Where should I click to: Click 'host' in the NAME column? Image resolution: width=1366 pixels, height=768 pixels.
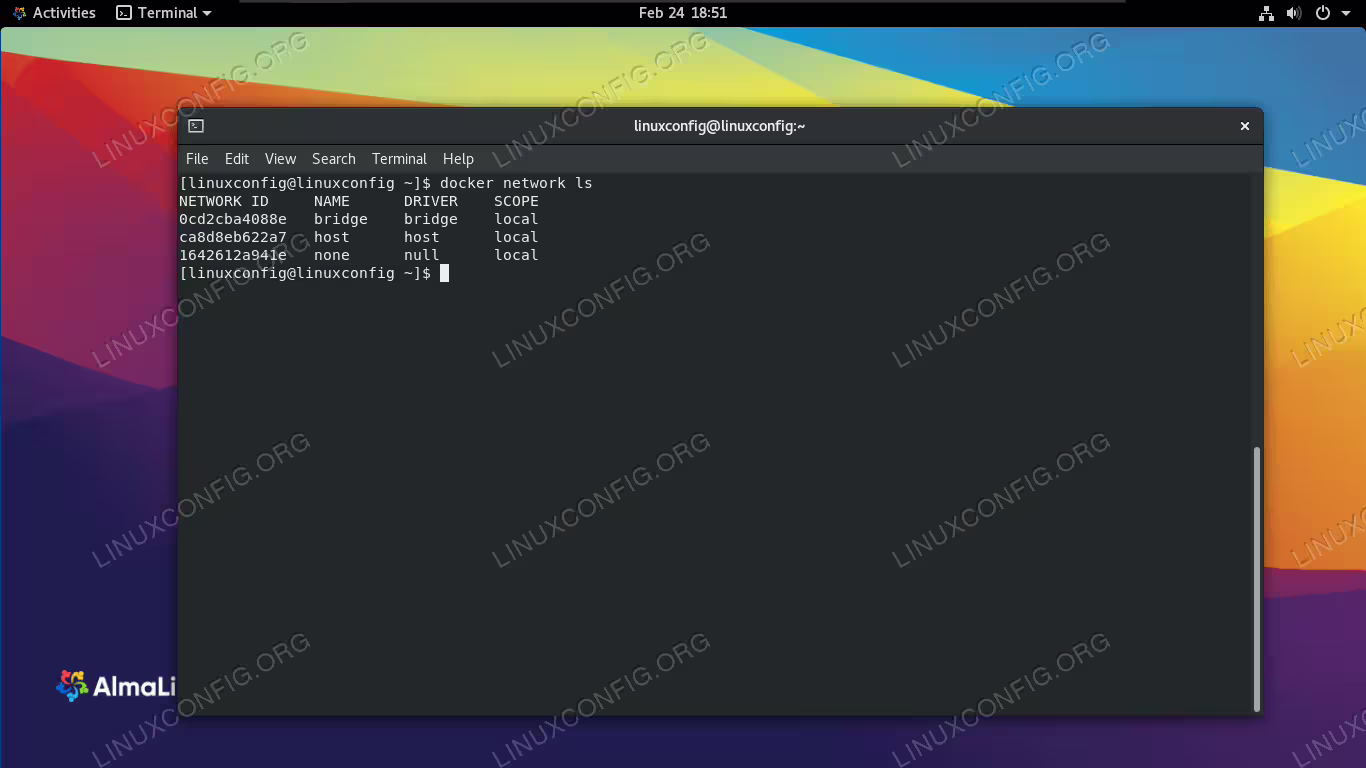tap(332, 237)
